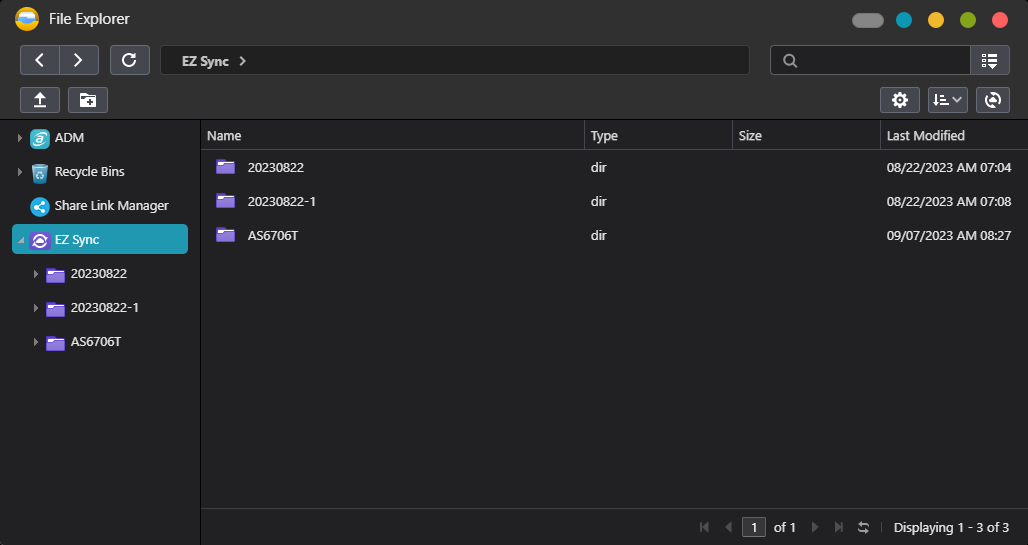
Task: Collapse the EZ Sync tree node
Action: pos(21,240)
